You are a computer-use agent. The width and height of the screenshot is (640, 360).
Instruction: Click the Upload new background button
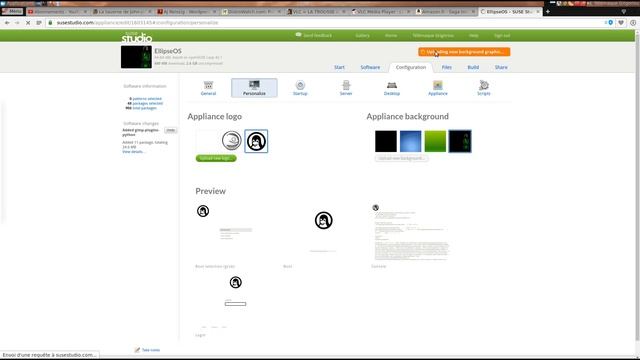click(402, 158)
